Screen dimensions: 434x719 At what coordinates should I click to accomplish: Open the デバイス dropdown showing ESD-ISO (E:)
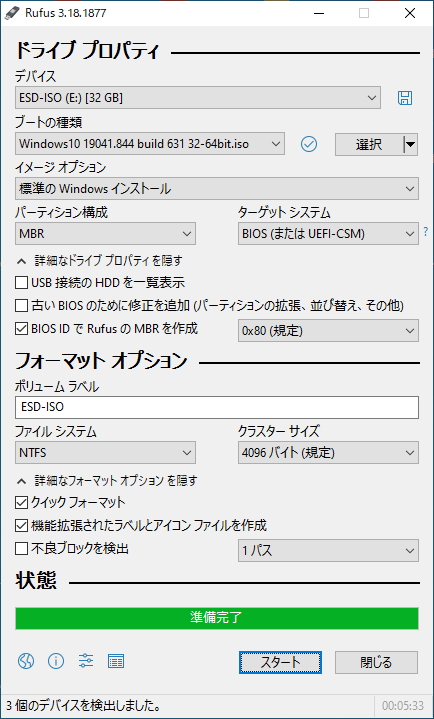click(x=198, y=98)
